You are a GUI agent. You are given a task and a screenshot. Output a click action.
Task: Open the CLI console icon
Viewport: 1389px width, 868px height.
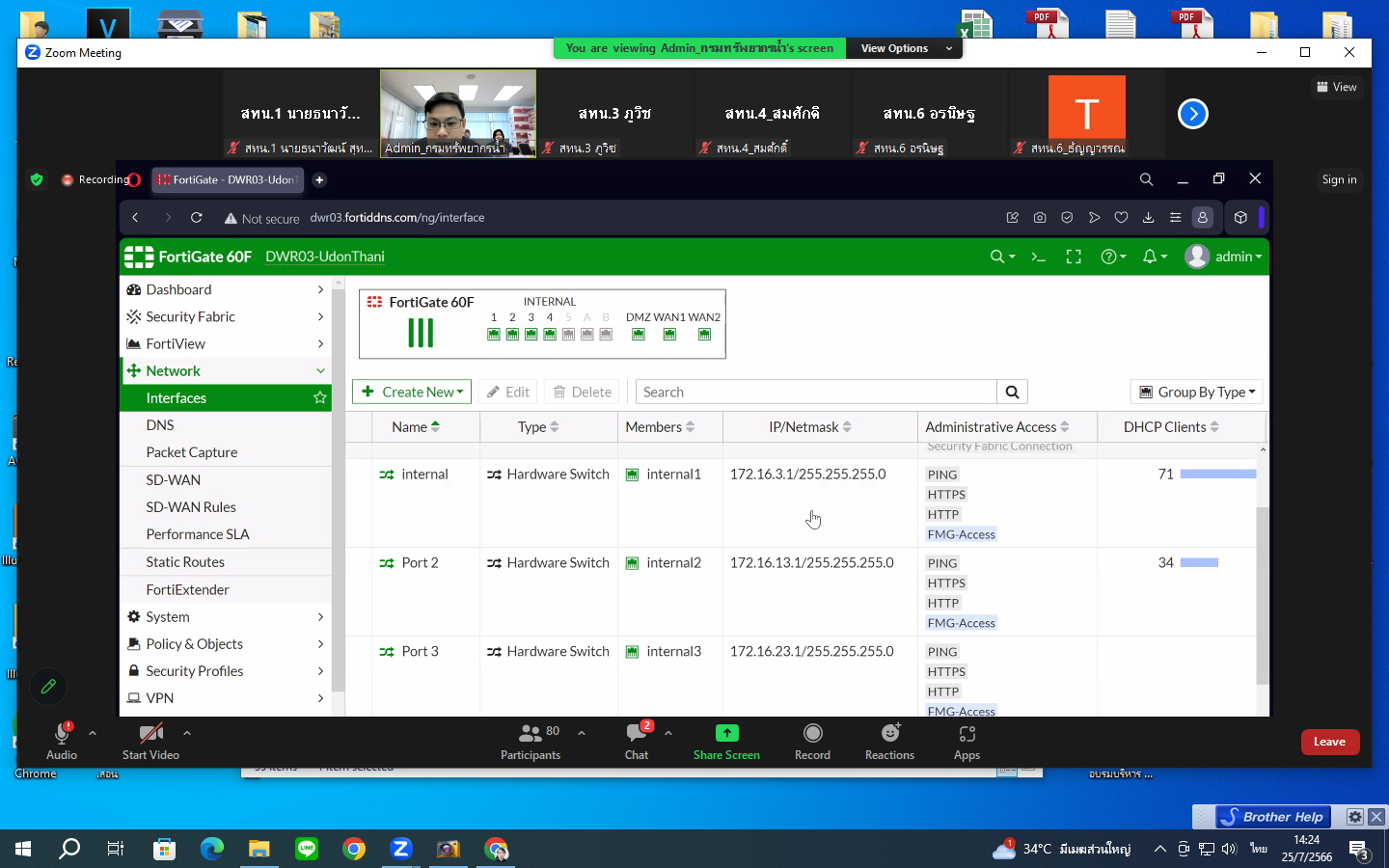click(x=1039, y=257)
